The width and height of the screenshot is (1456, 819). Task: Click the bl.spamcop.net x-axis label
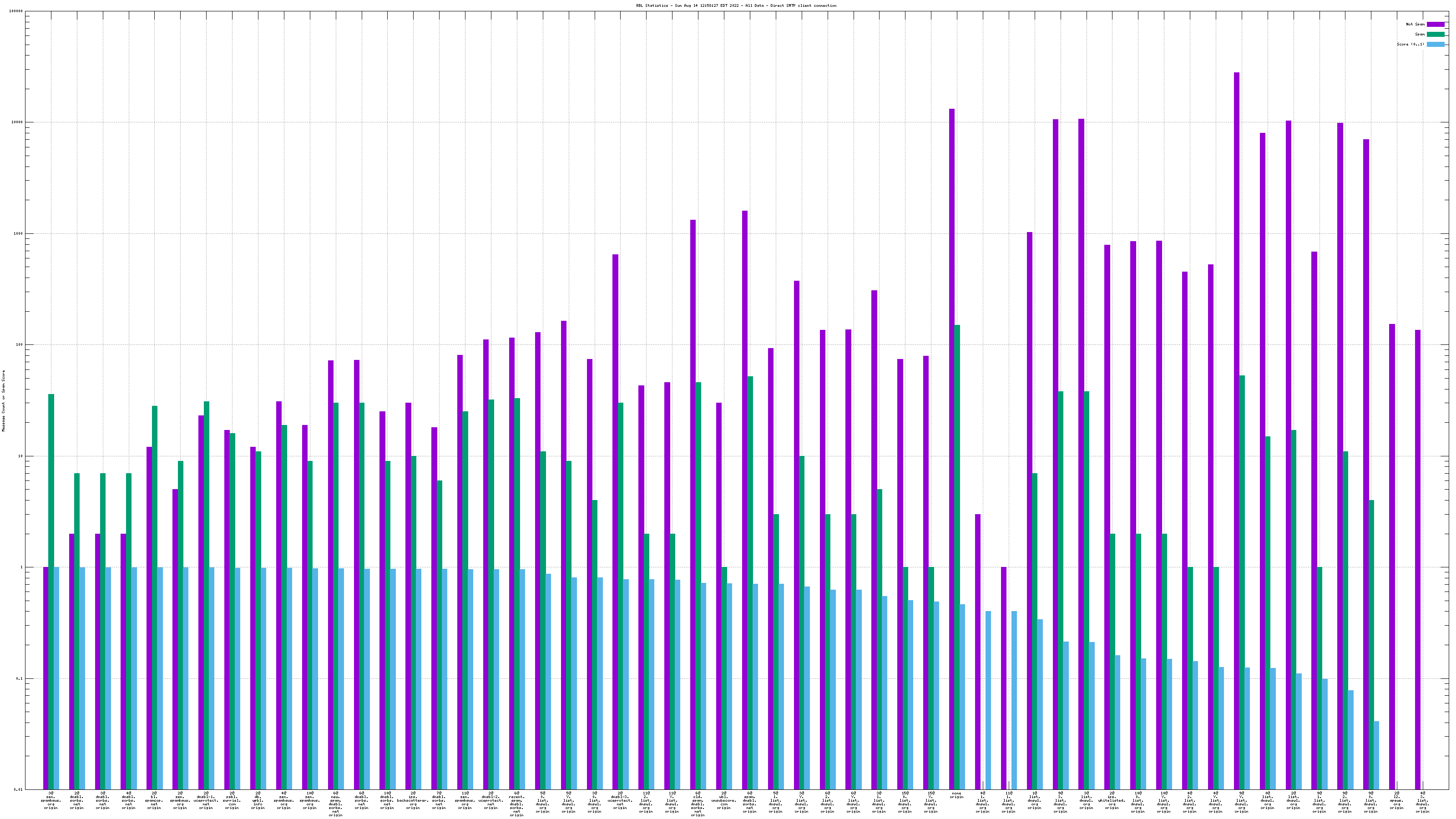[154, 800]
